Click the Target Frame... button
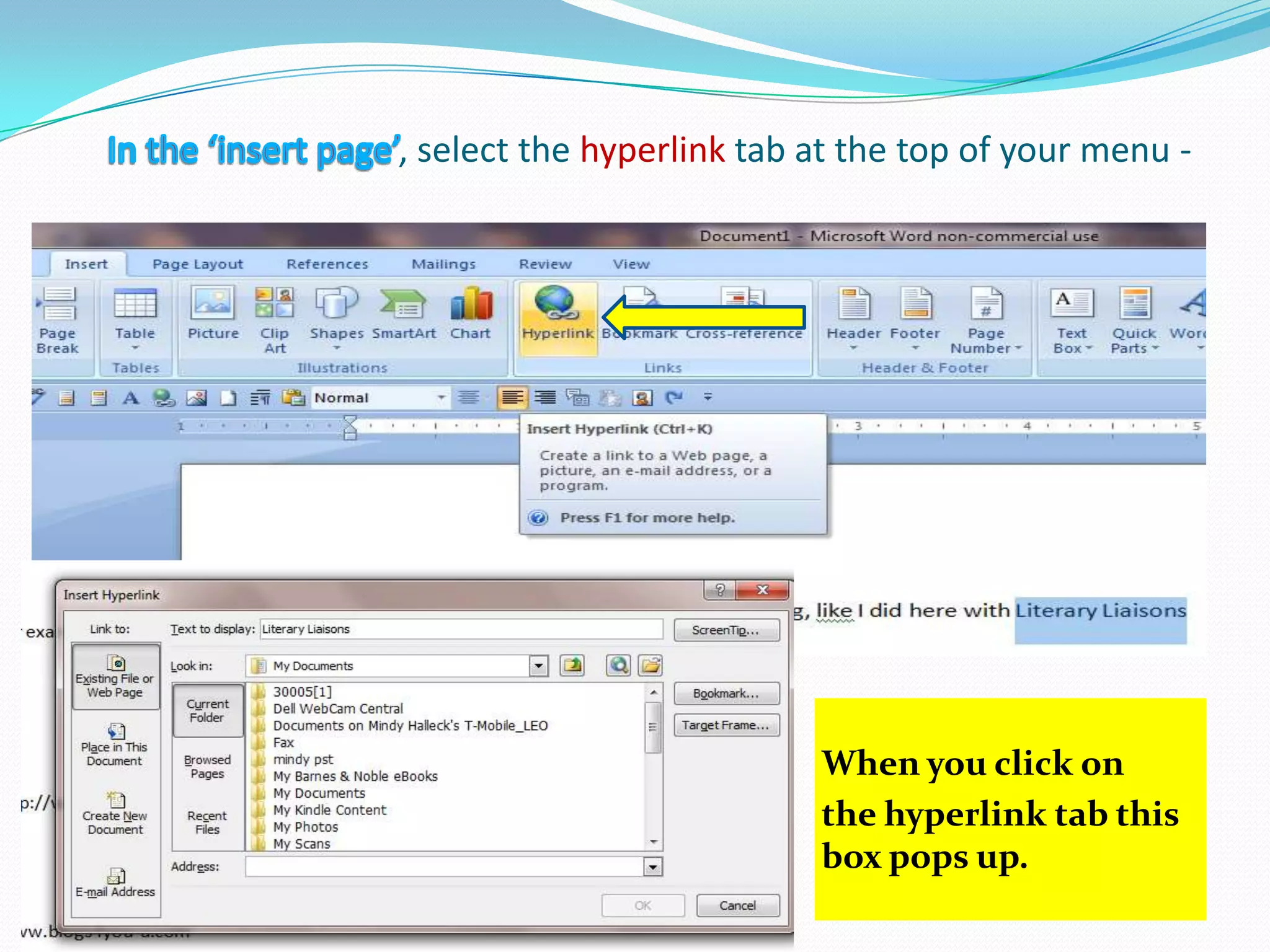This screenshot has height=952, width=1270. point(726,725)
